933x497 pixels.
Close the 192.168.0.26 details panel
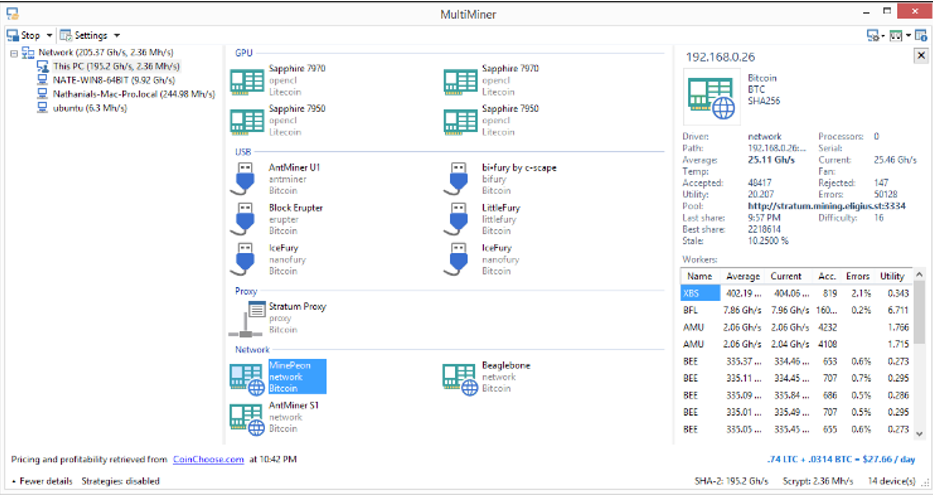pyautogui.click(x=921, y=55)
